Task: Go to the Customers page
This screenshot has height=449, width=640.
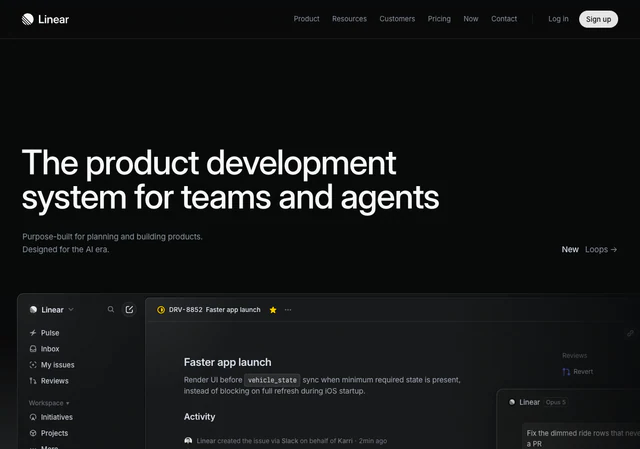Action: click(x=397, y=19)
